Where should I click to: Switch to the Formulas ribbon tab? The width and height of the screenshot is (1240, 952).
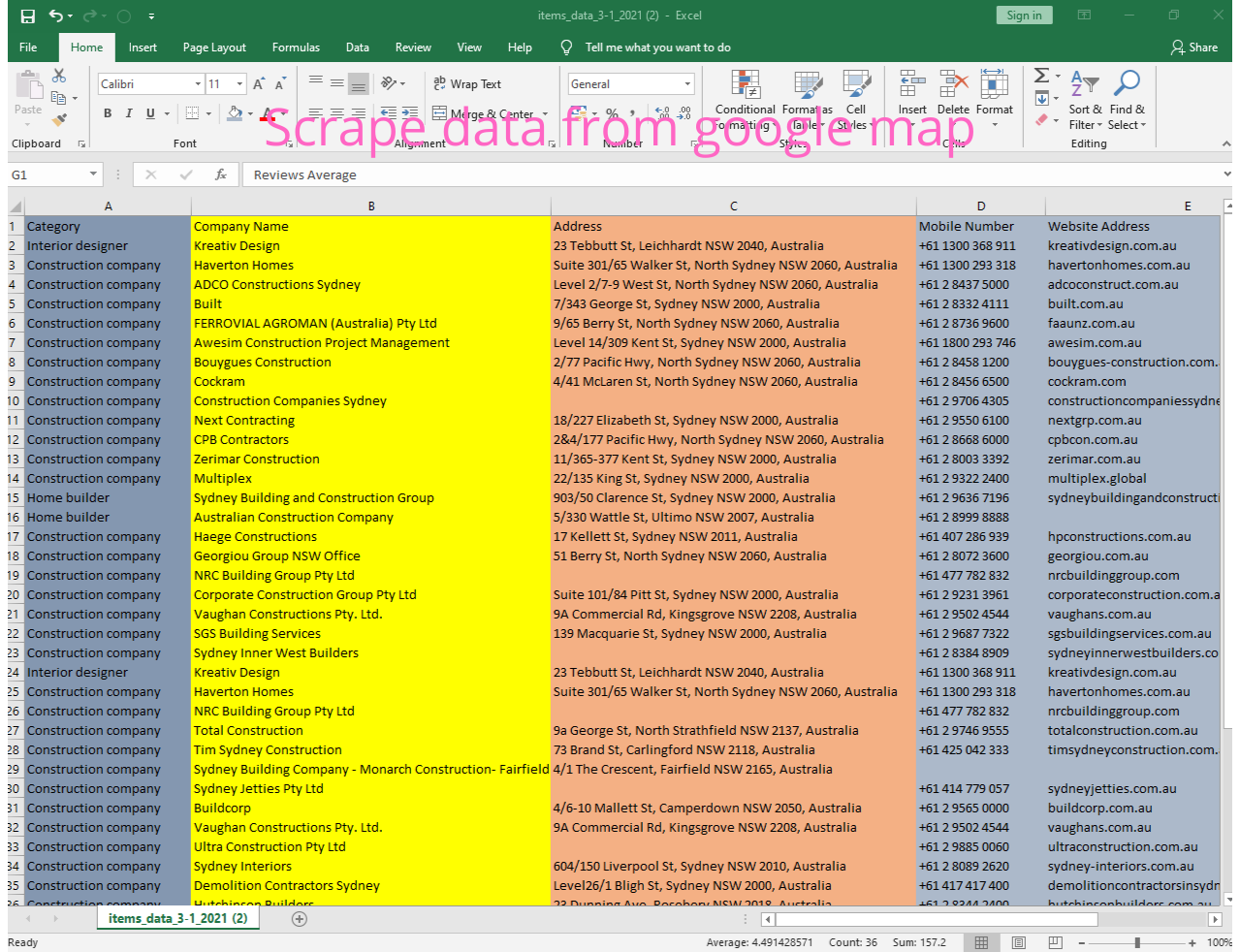[x=296, y=47]
